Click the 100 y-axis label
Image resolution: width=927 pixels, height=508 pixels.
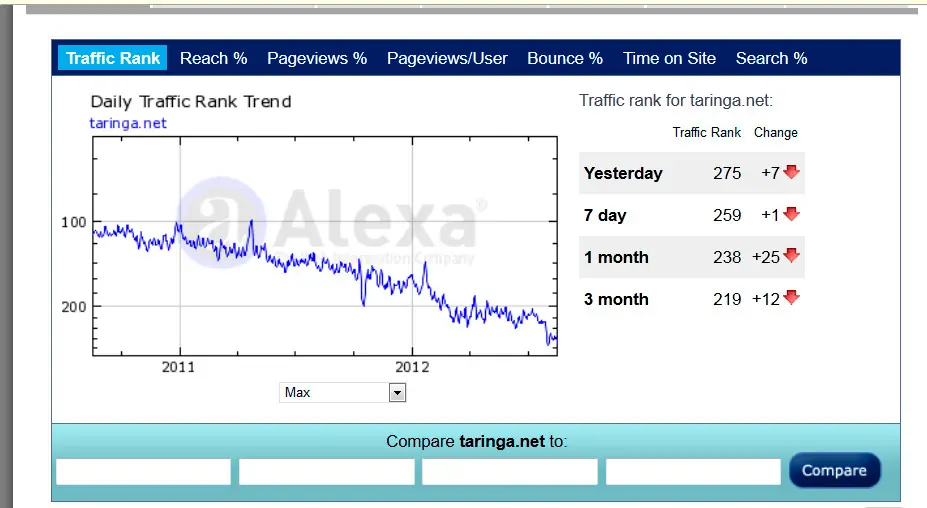click(x=74, y=222)
